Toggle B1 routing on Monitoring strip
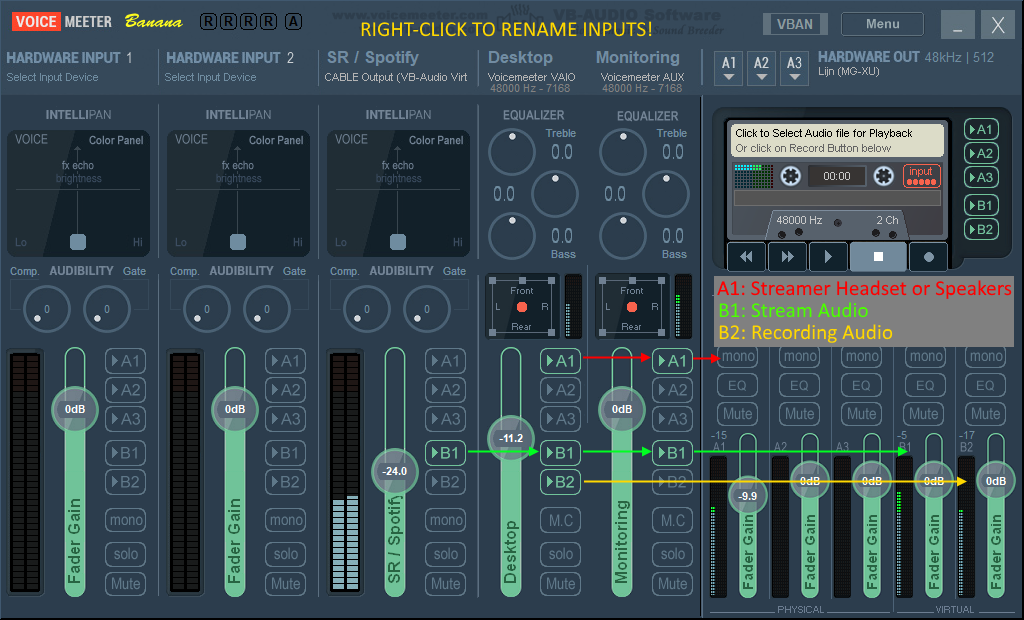The width and height of the screenshot is (1024, 620). [x=673, y=453]
